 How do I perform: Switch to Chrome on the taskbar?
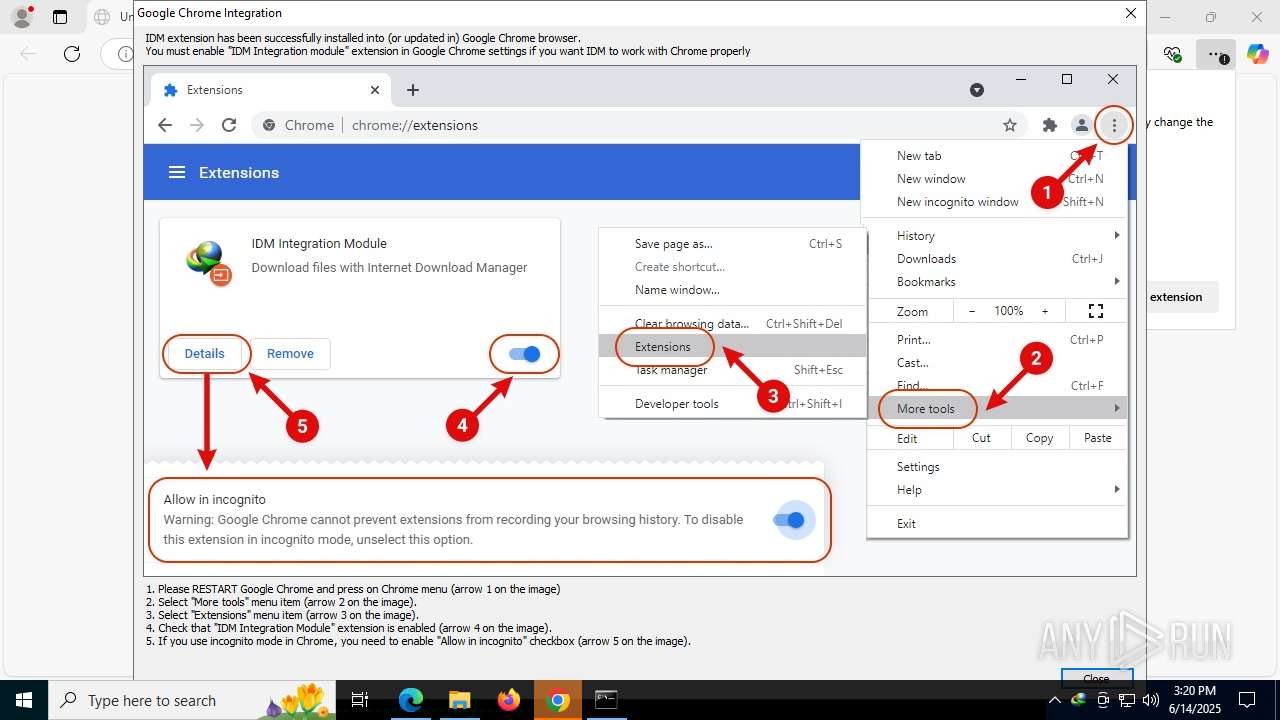tap(558, 700)
